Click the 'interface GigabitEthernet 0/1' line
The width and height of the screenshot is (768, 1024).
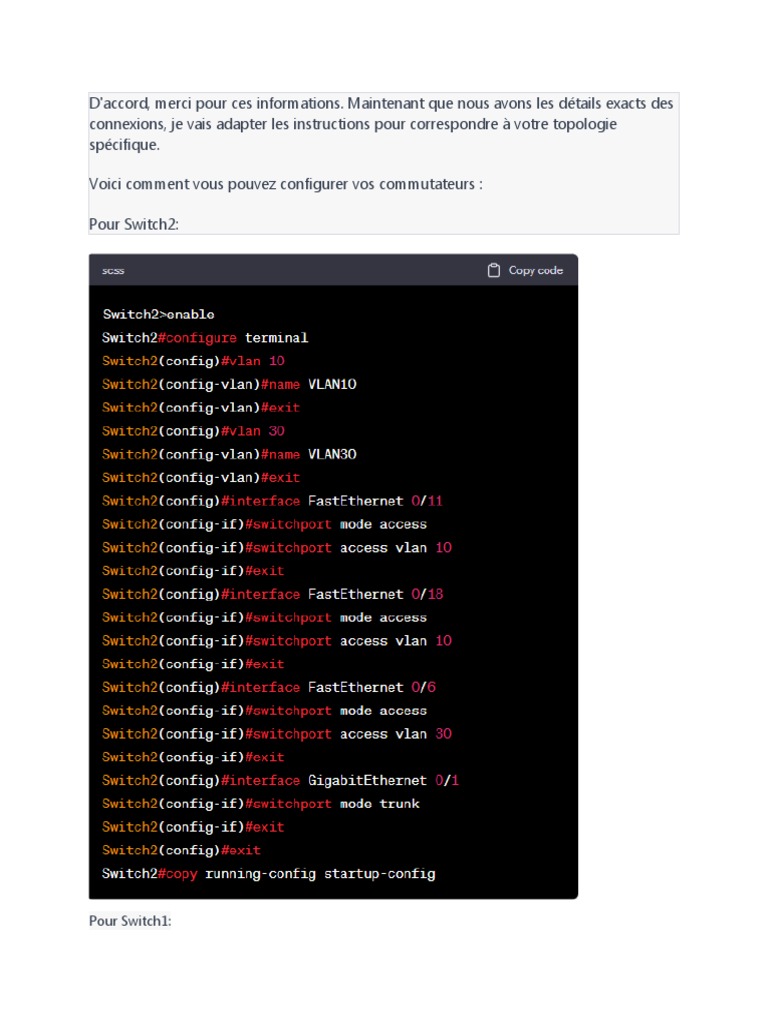[280, 780]
